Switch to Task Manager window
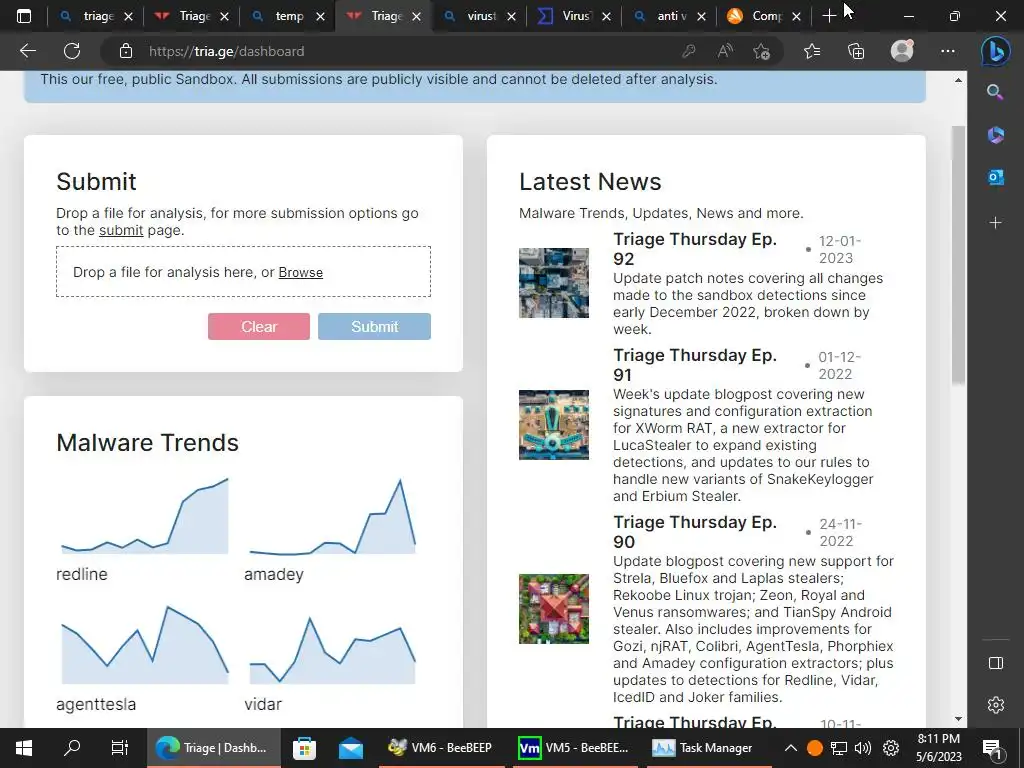 [703, 748]
